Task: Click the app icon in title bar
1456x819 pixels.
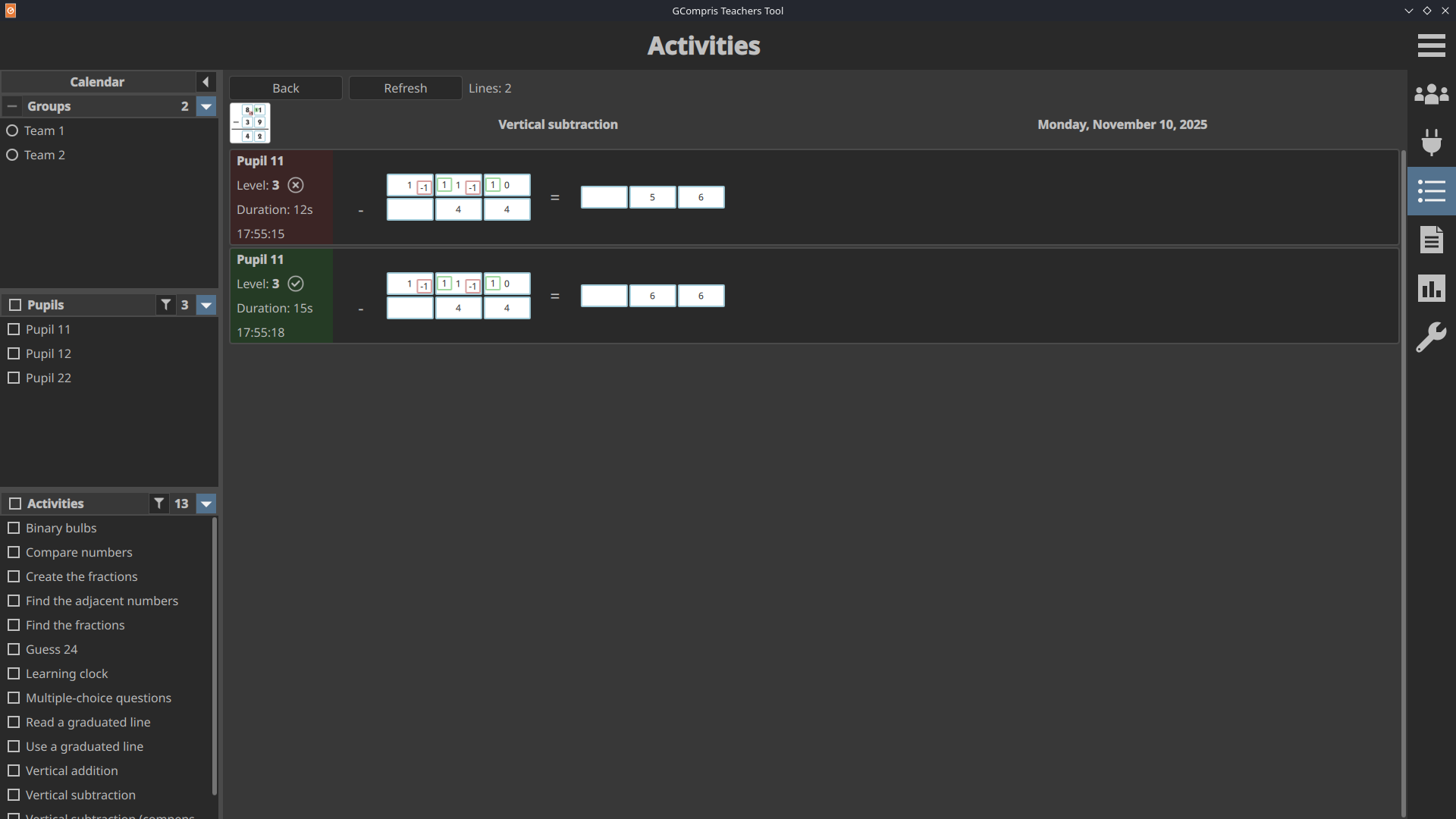Action: [x=10, y=11]
